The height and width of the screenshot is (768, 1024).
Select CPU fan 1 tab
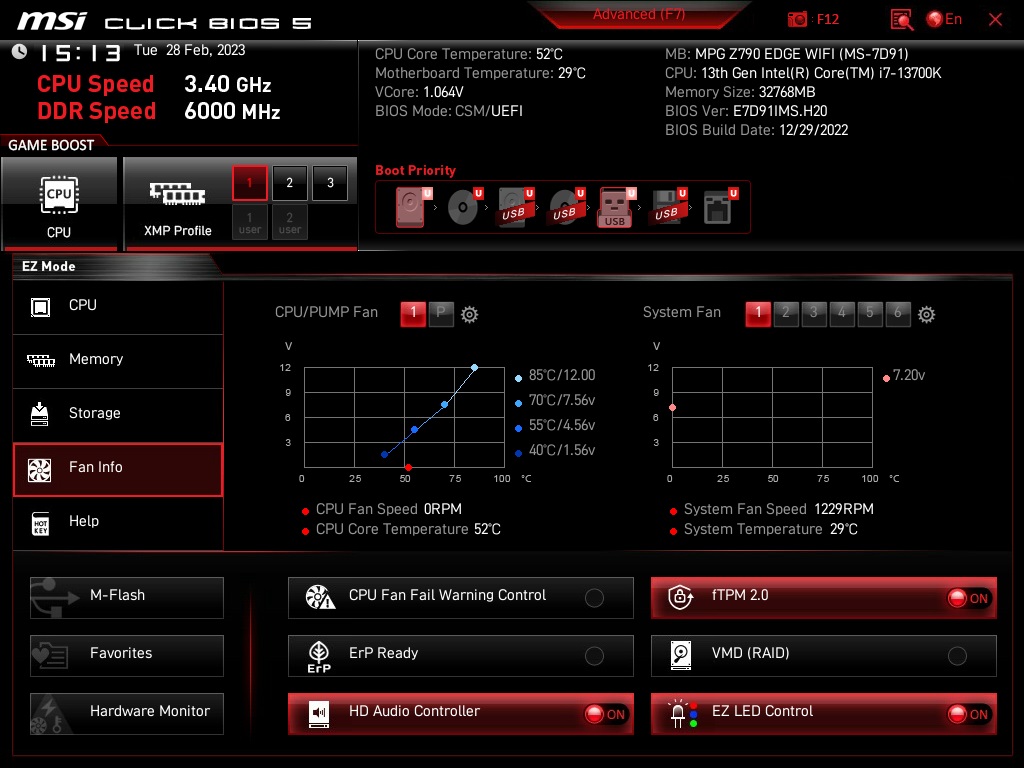coord(413,313)
